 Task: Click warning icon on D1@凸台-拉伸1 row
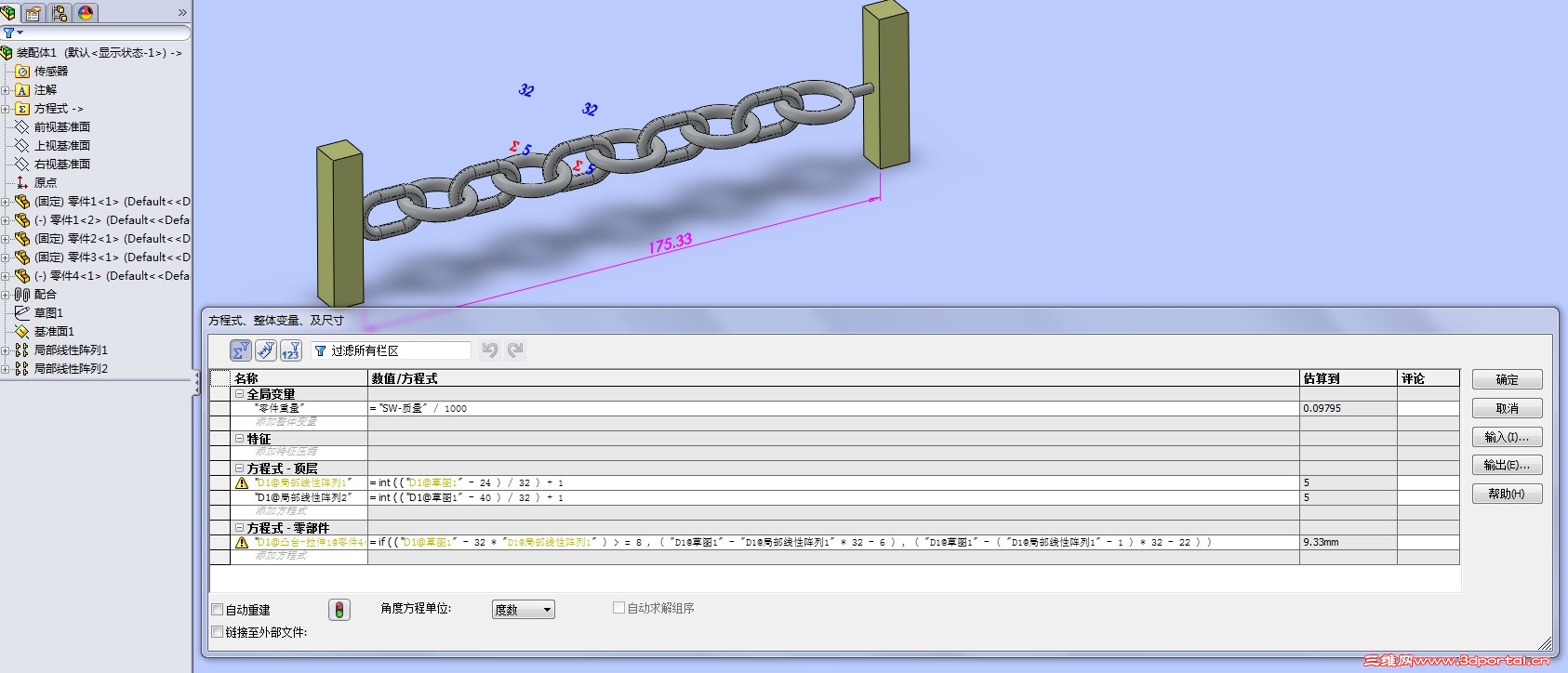242,543
